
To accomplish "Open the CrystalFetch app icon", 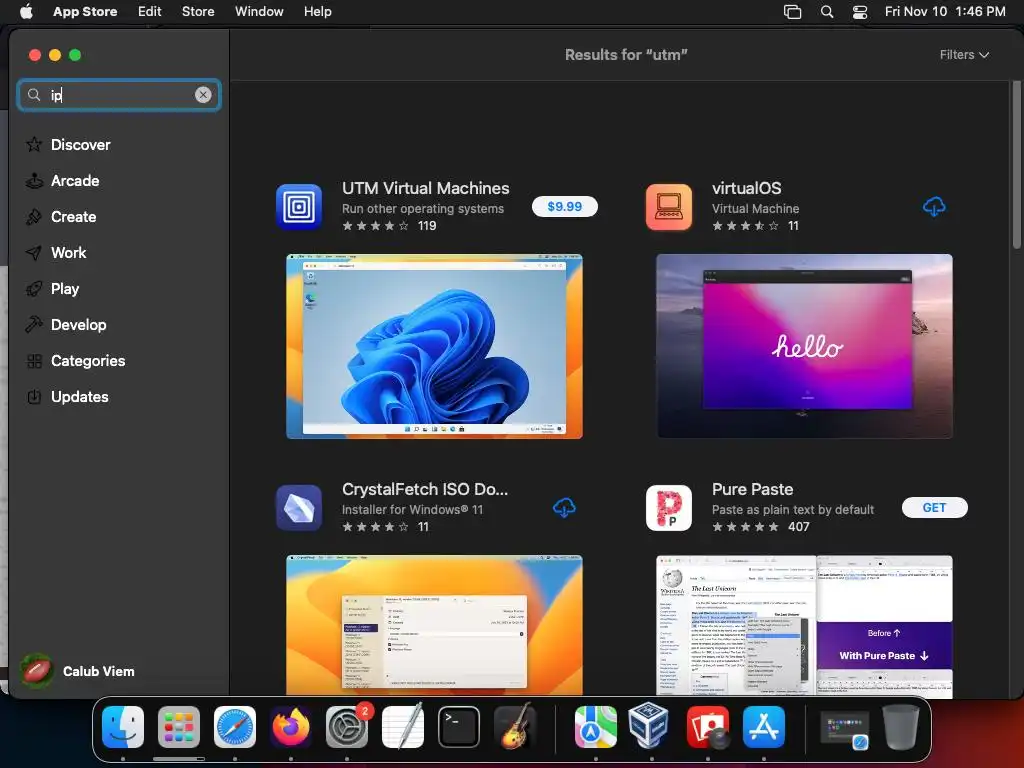I will tap(299, 507).
